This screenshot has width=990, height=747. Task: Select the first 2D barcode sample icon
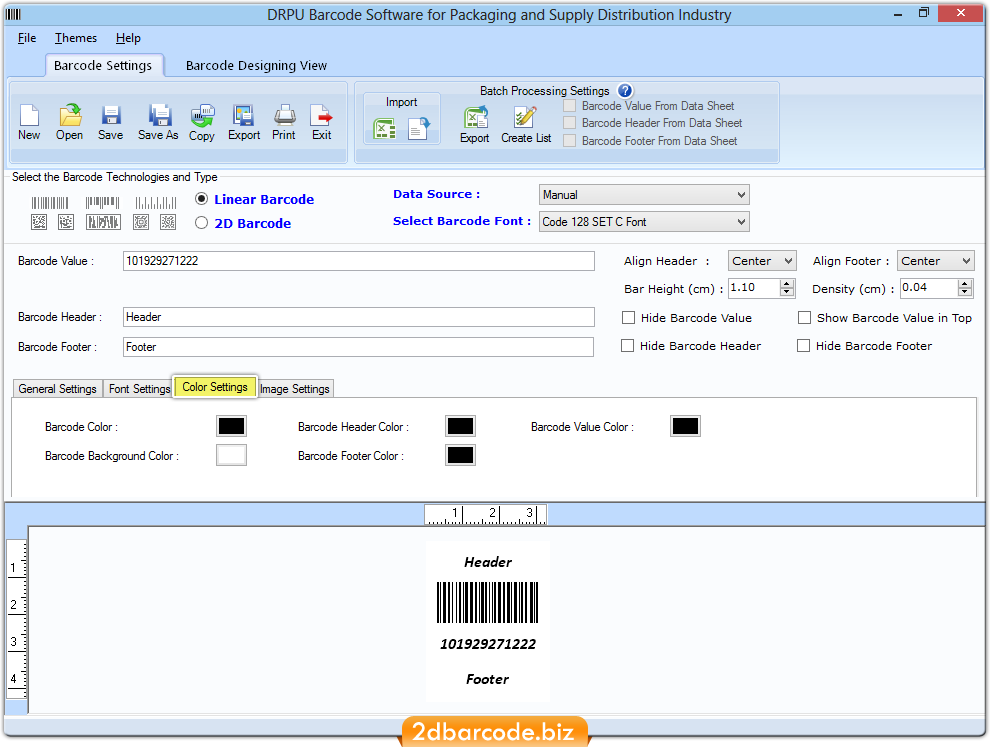tap(39, 222)
